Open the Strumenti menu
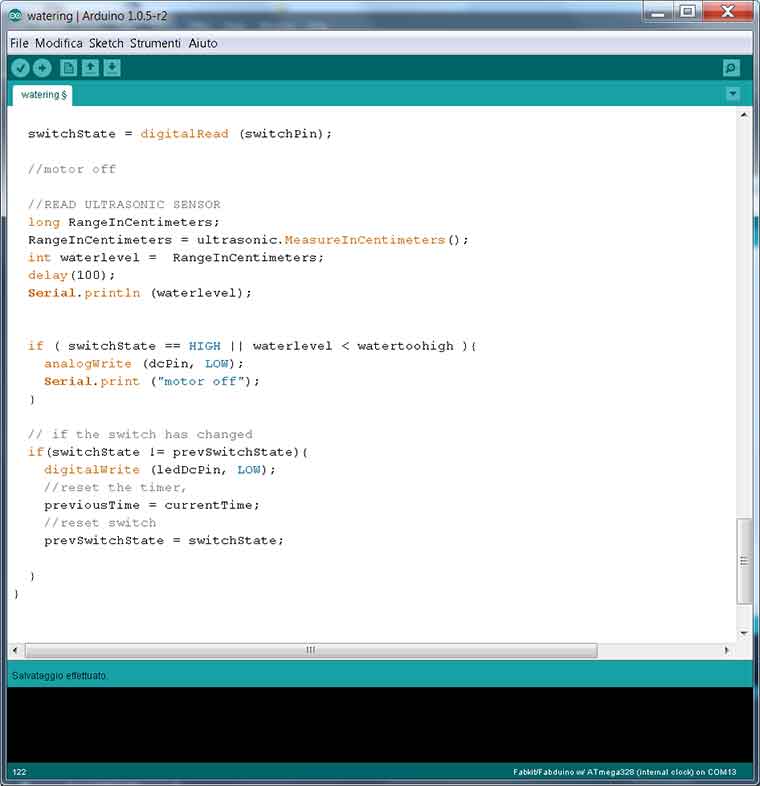This screenshot has height=786, width=760. (x=155, y=43)
